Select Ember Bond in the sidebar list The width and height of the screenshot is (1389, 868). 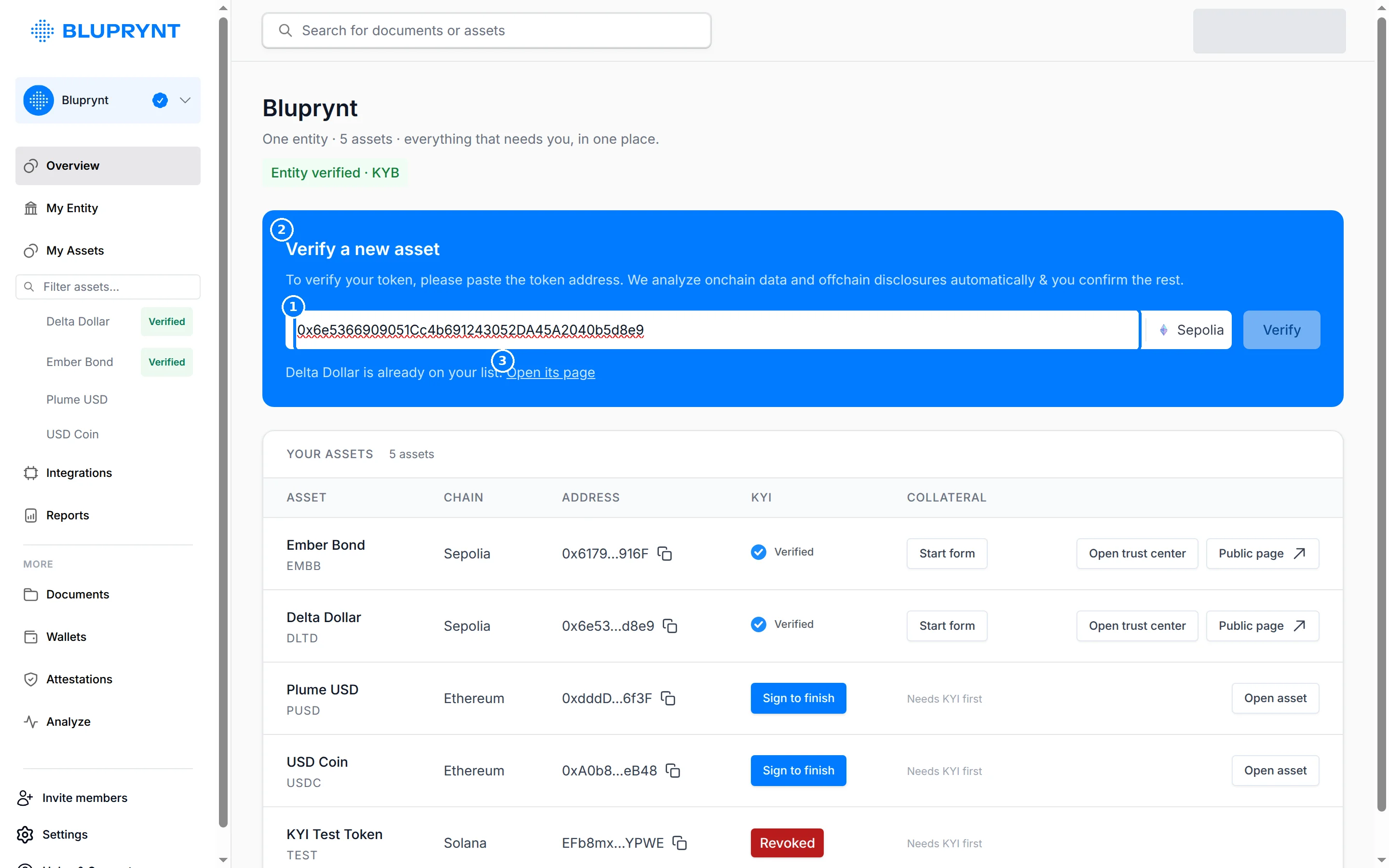tap(80, 362)
